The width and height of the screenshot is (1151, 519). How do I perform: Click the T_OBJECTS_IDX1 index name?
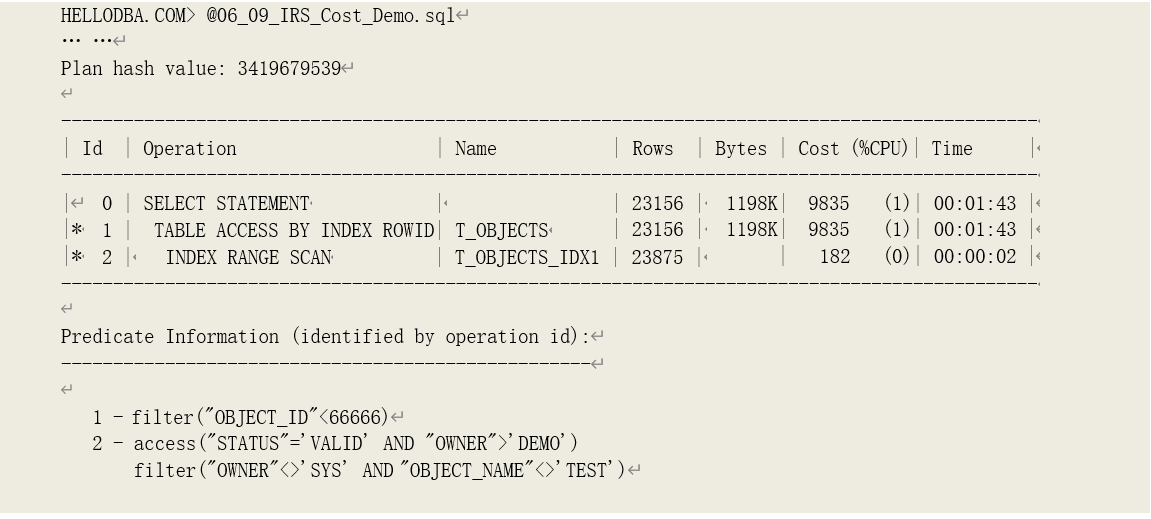tap(527, 257)
